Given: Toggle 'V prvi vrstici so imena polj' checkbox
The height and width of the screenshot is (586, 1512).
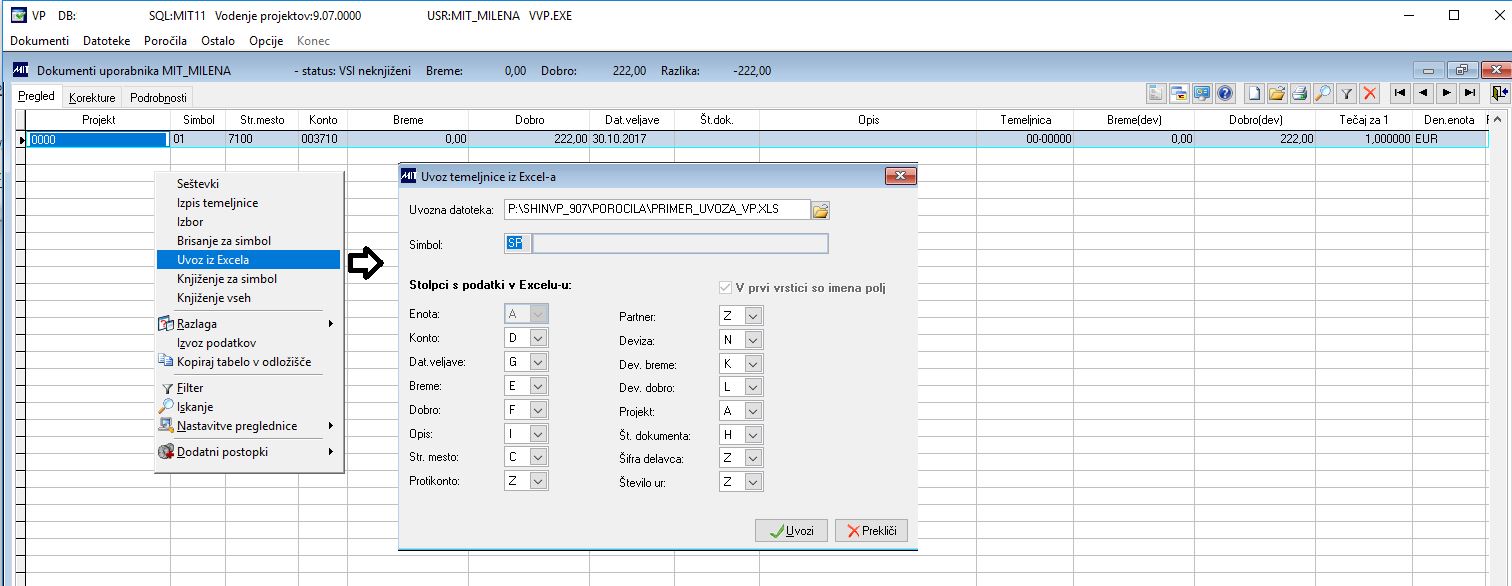Looking at the screenshot, I should 726,288.
